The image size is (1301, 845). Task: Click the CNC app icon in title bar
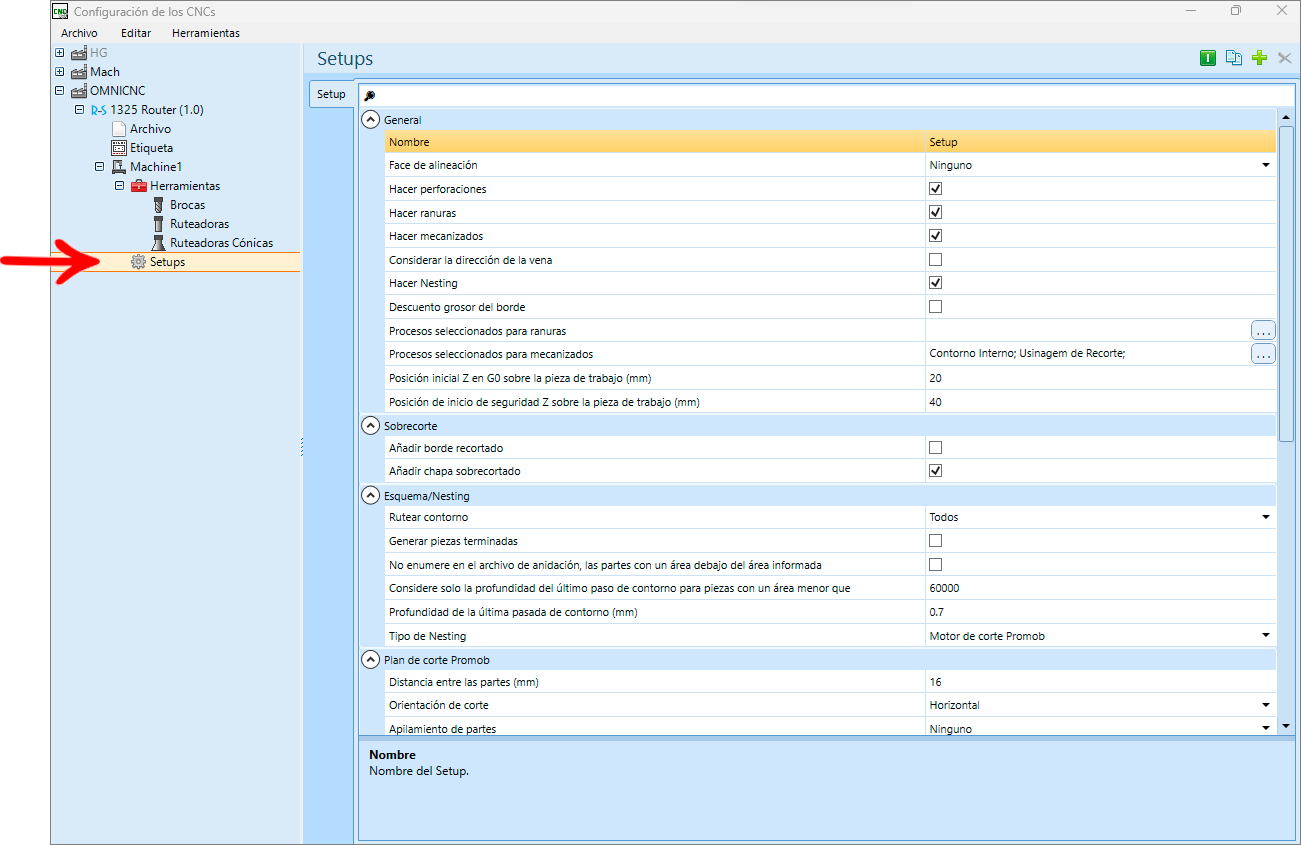click(x=59, y=11)
